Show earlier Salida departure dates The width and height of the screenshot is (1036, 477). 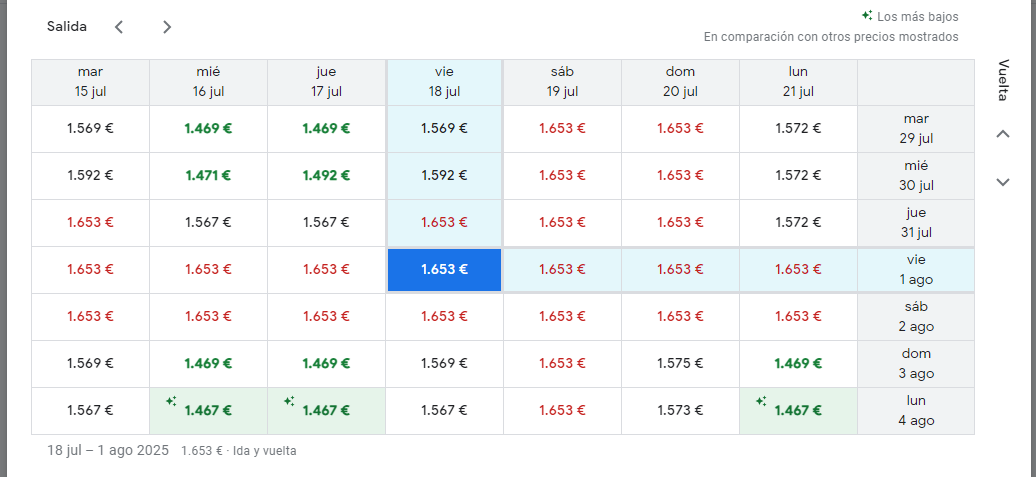tap(119, 27)
